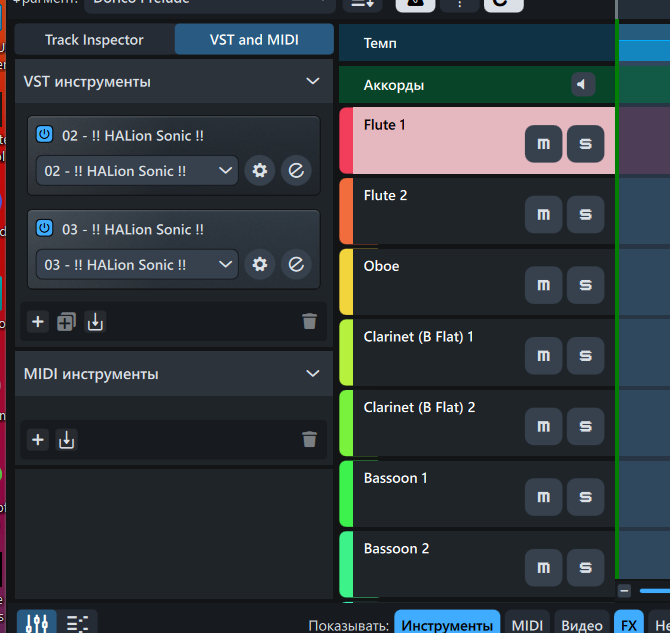This screenshot has width=670, height=633.
Task: Import VST instrument with the download icon
Action: click(x=95, y=321)
